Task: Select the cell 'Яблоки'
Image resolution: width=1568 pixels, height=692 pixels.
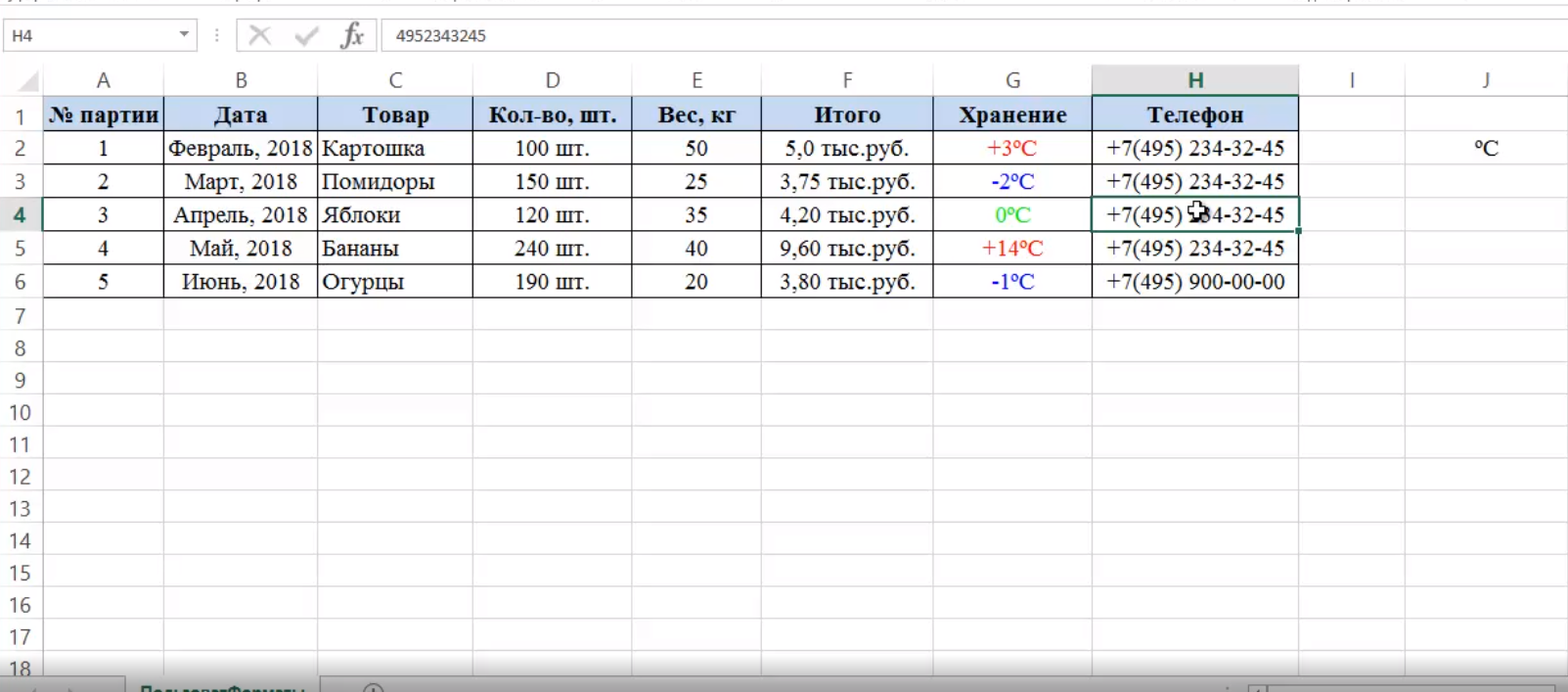Action: (x=395, y=214)
